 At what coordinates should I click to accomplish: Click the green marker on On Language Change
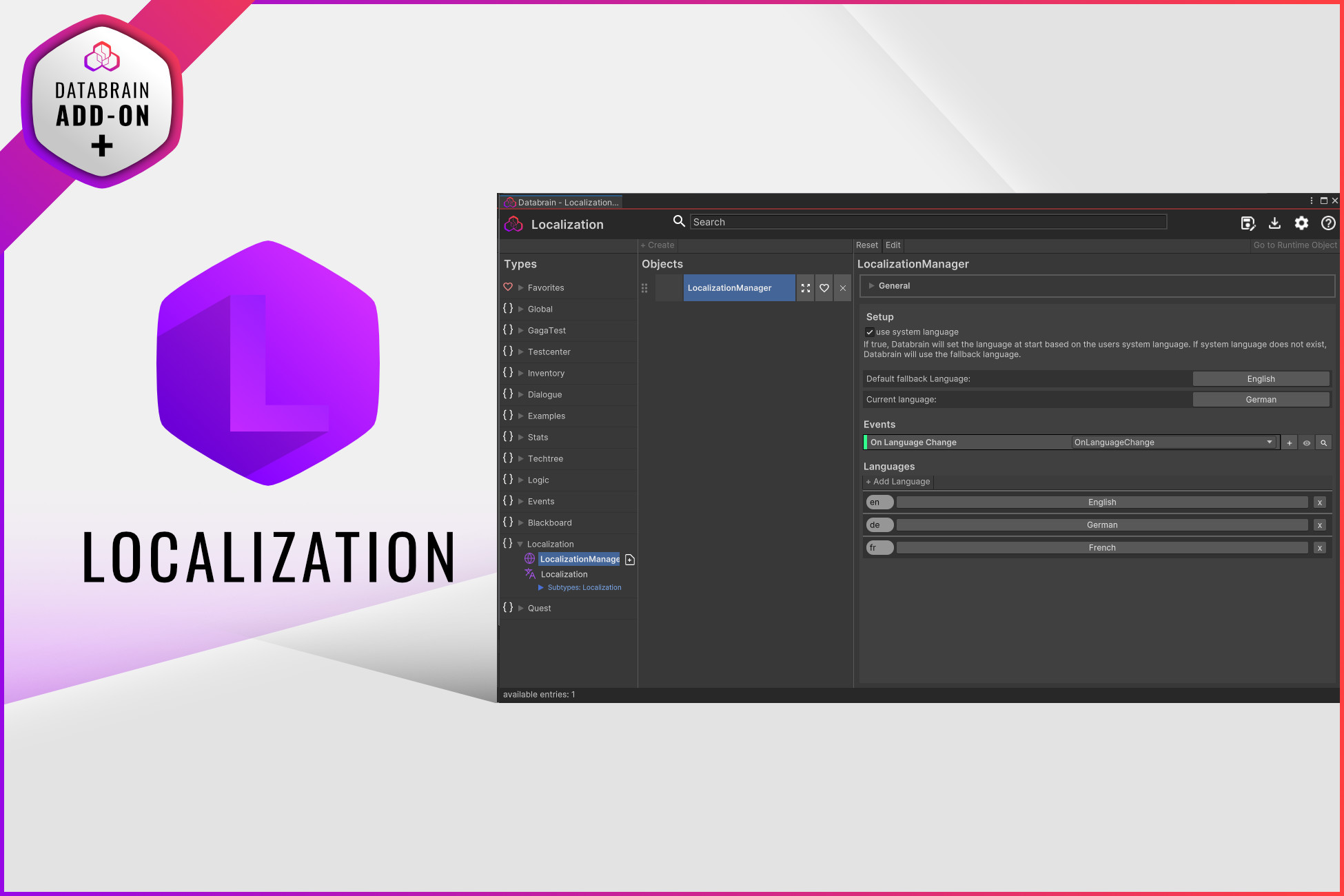[x=866, y=442]
